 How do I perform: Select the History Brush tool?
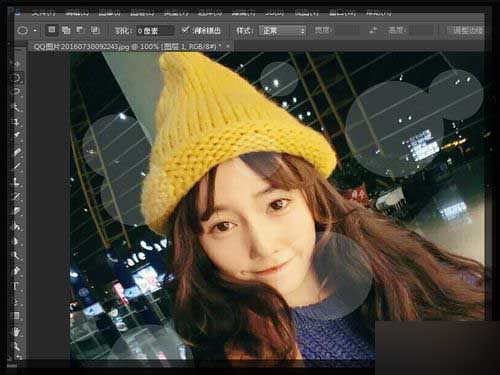(x=16, y=196)
